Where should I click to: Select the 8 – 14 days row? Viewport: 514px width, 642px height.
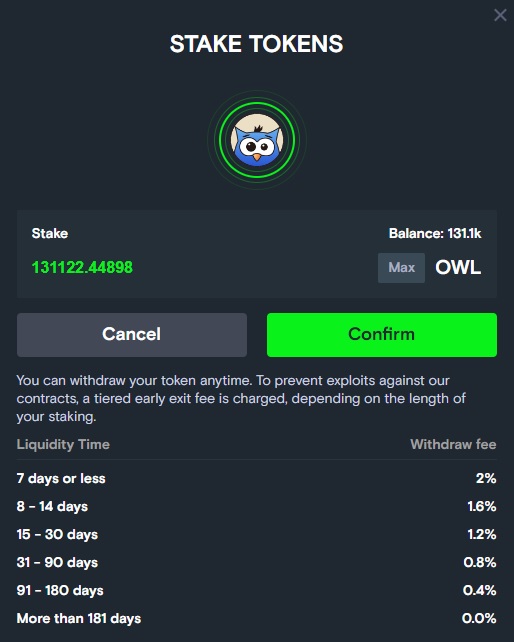coord(257,506)
